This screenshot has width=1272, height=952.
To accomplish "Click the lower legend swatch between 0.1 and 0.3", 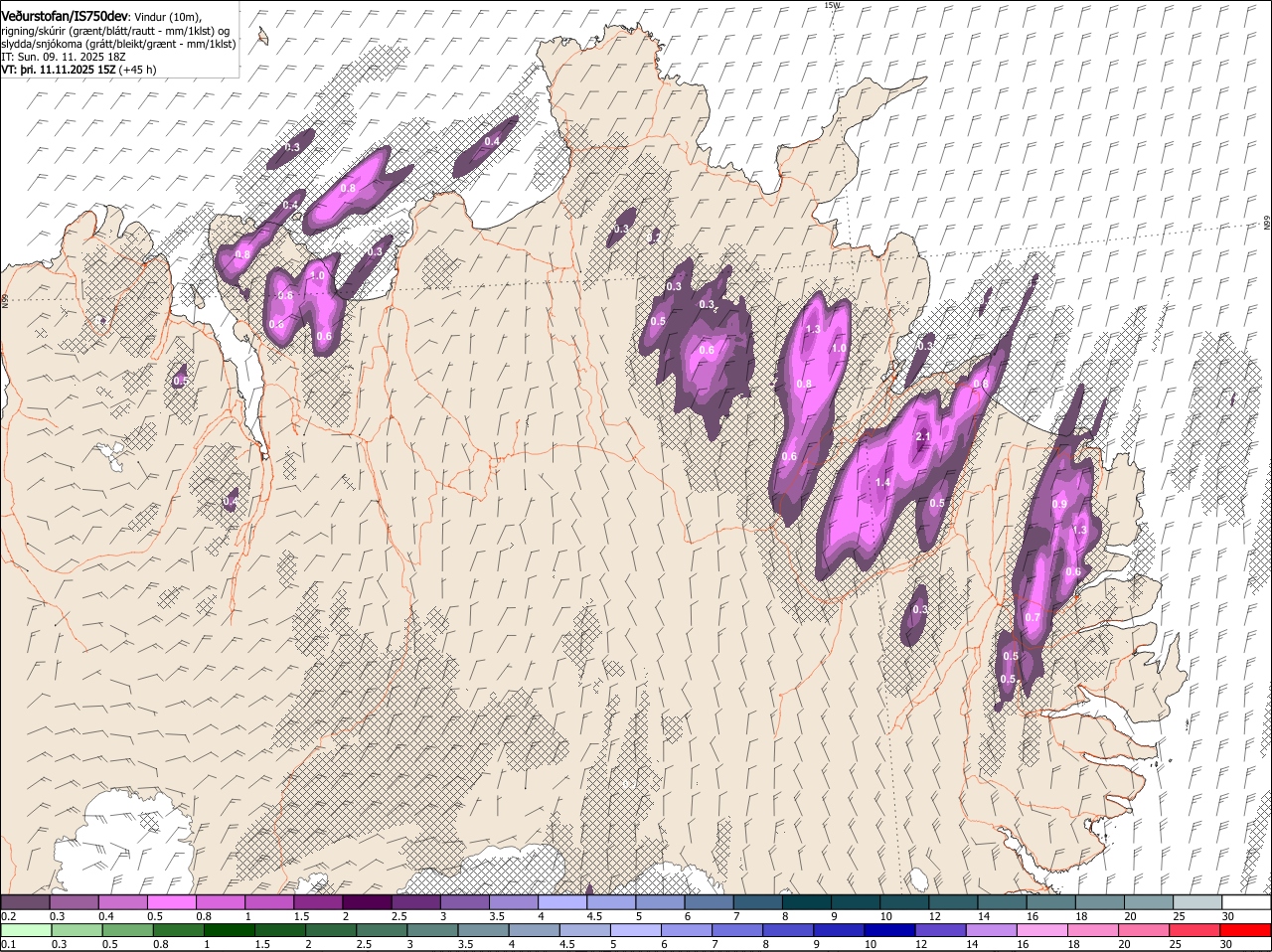I will tap(26, 929).
